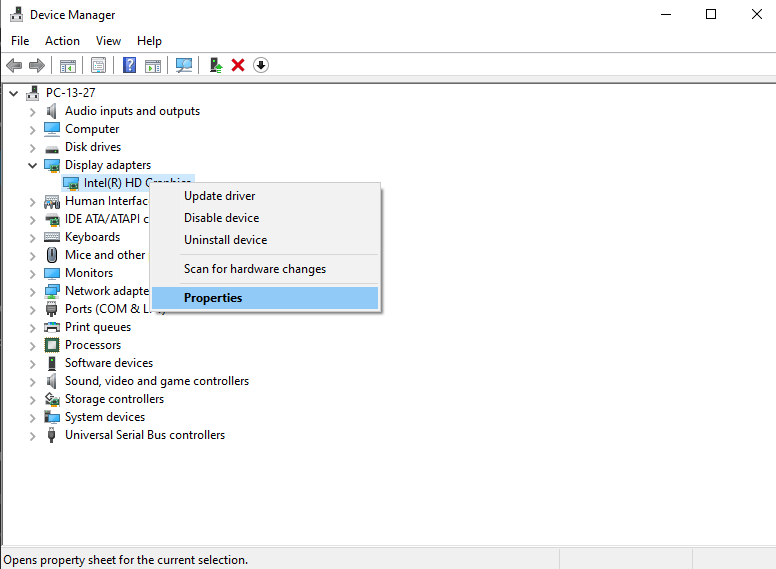This screenshot has height=569, width=776.
Task: Click the Update device driver toolbar icon
Action: click(x=215, y=65)
